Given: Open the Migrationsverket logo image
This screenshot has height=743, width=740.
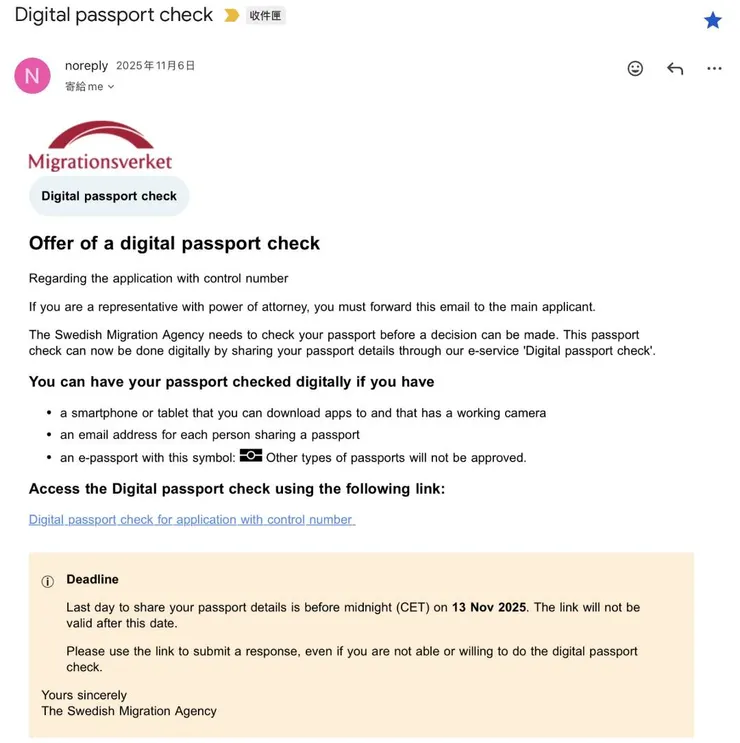Looking at the screenshot, I should pyautogui.click(x=100, y=145).
